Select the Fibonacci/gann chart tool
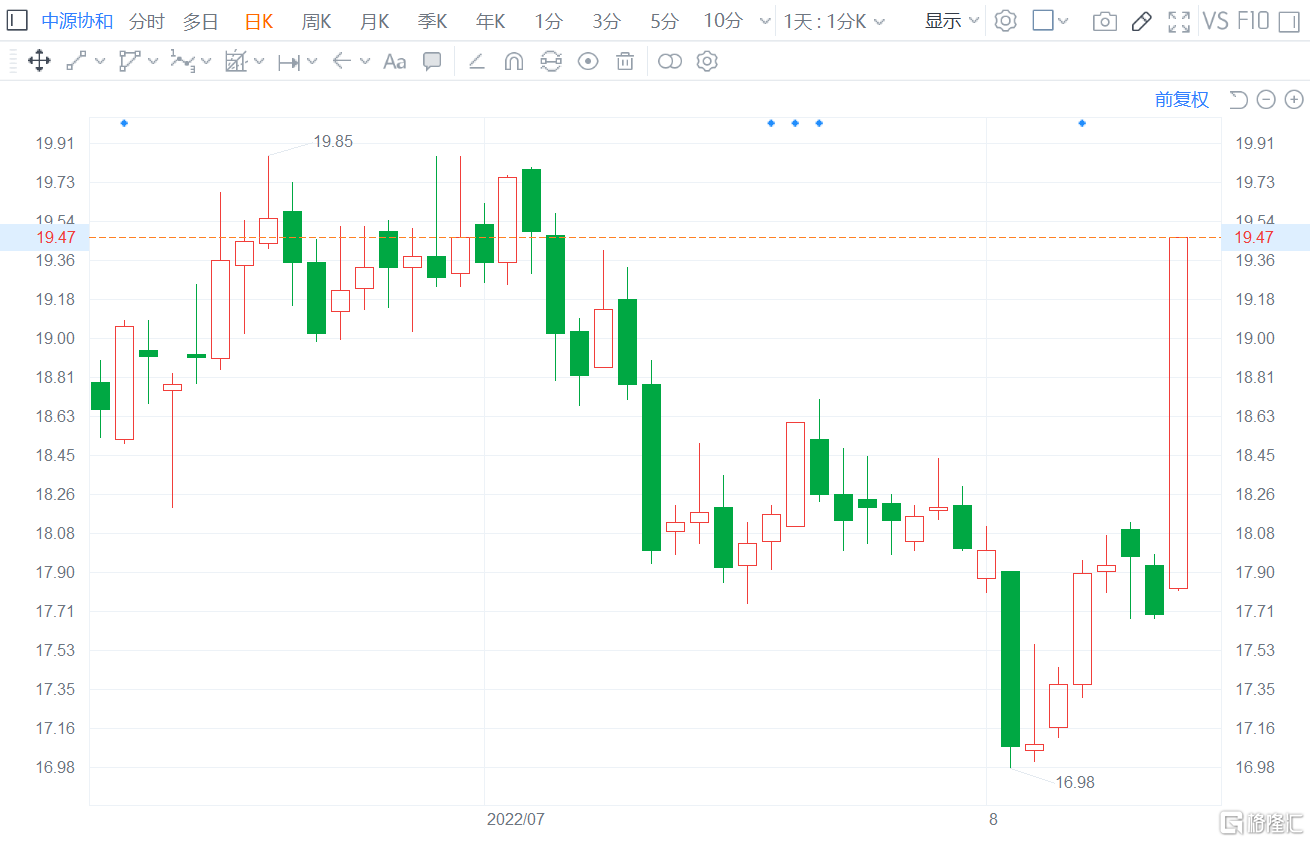 236,61
